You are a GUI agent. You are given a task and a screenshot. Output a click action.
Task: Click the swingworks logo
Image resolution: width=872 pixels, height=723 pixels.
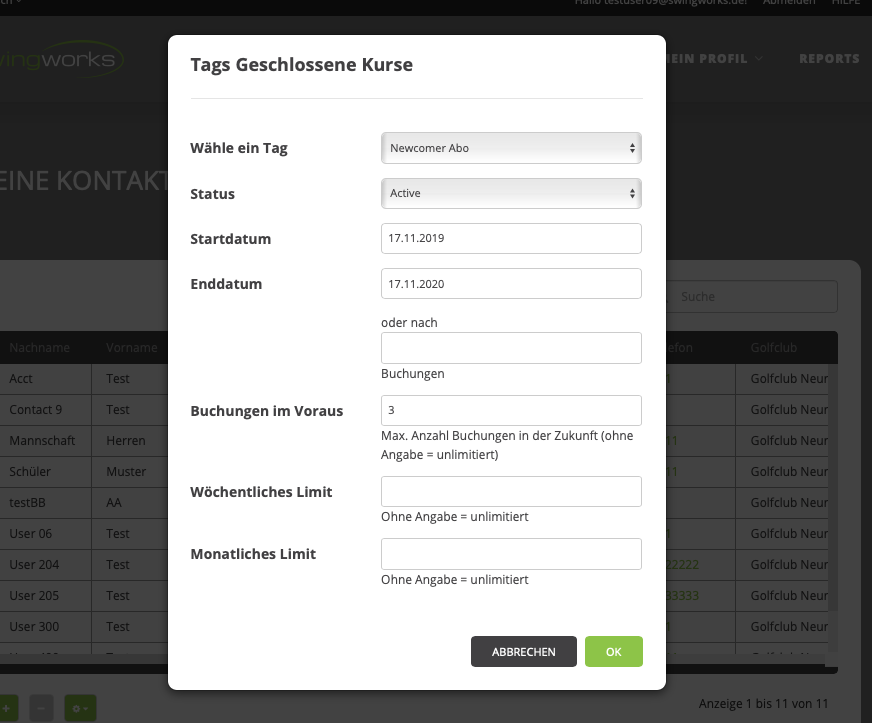pos(62,59)
